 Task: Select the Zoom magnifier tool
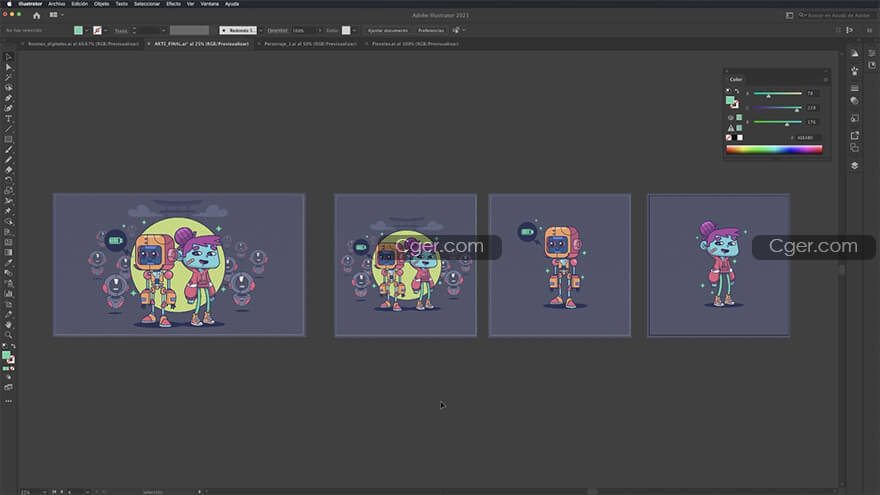click(8, 335)
